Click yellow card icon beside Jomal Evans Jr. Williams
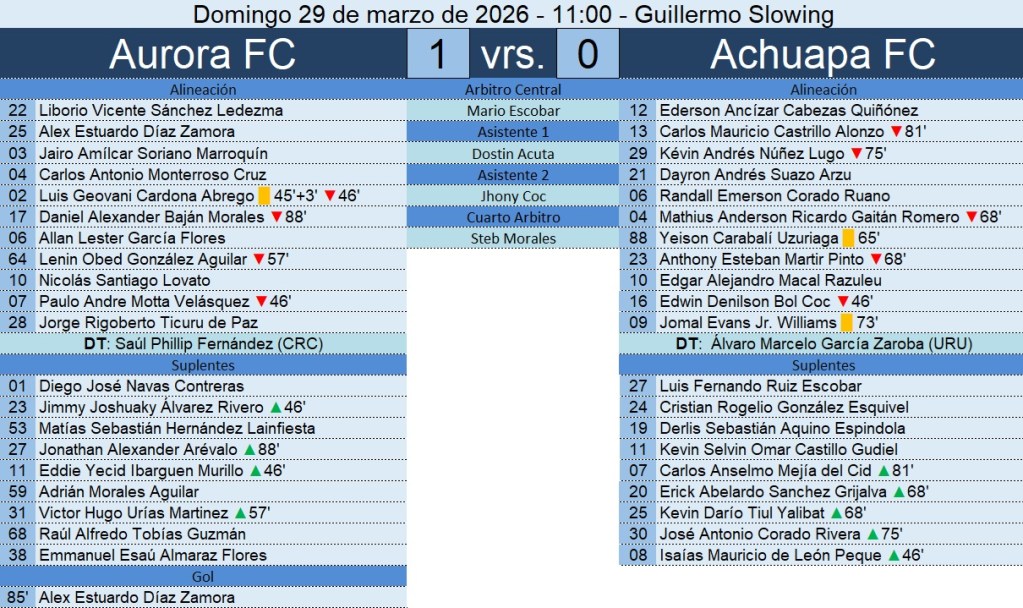1023x608 pixels. click(x=846, y=323)
